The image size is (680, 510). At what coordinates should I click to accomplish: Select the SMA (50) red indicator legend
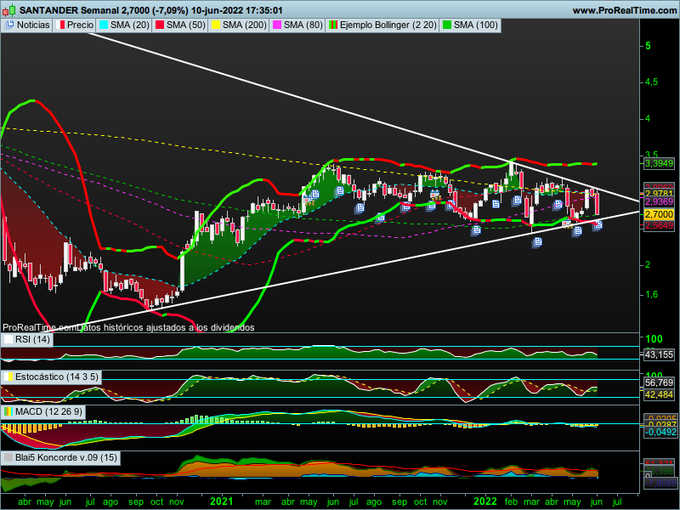pos(180,25)
